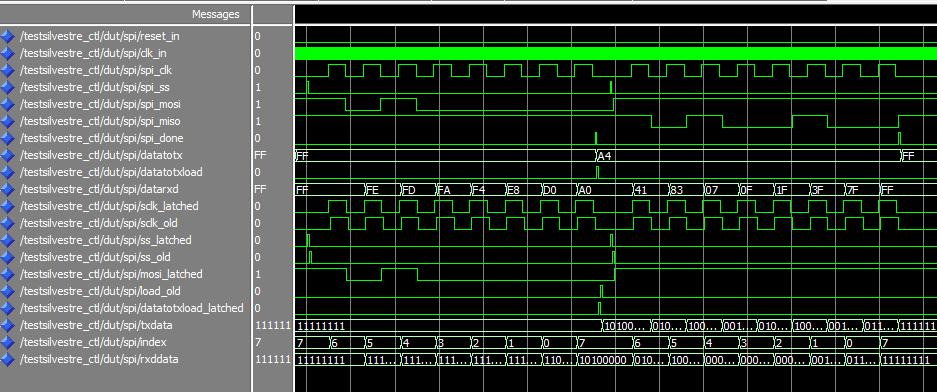Click the diamond icon beside spi_mosi
The image size is (937, 392).
pyautogui.click(x=8, y=105)
